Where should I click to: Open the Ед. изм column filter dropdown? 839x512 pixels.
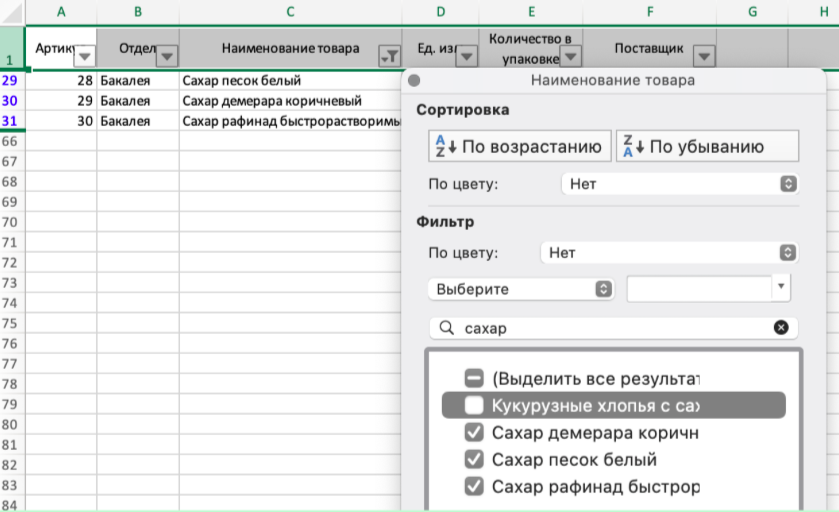467,56
